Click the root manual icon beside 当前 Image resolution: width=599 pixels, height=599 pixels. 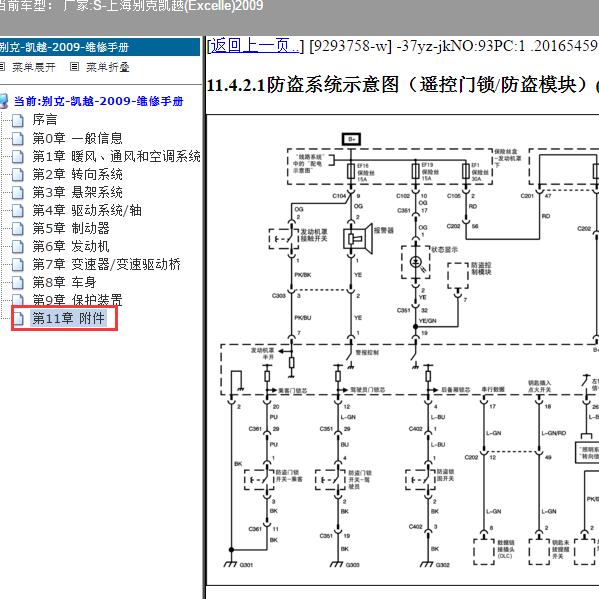[4, 101]
